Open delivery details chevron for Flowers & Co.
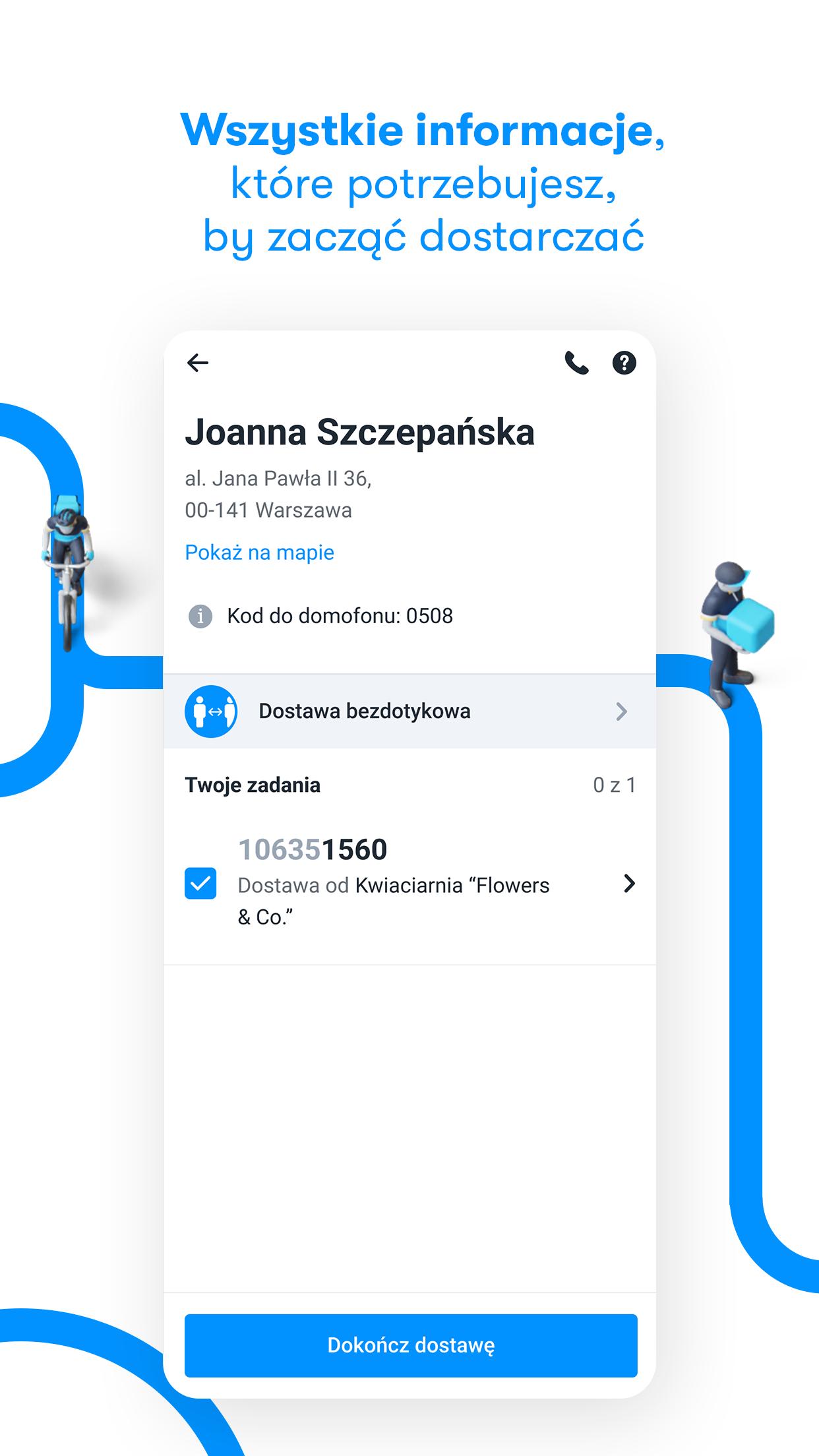The width and height of the screenshot is (819, 1456). pyautogui.click(x=629, y=884)
